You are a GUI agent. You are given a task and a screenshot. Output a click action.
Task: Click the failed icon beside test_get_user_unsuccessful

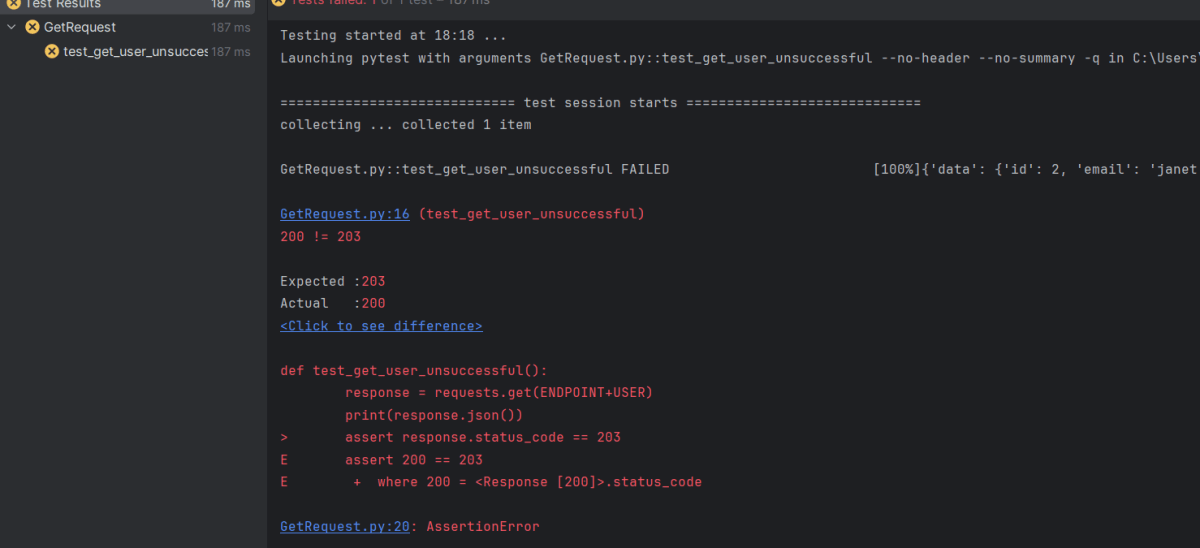(x=52, y=51)
